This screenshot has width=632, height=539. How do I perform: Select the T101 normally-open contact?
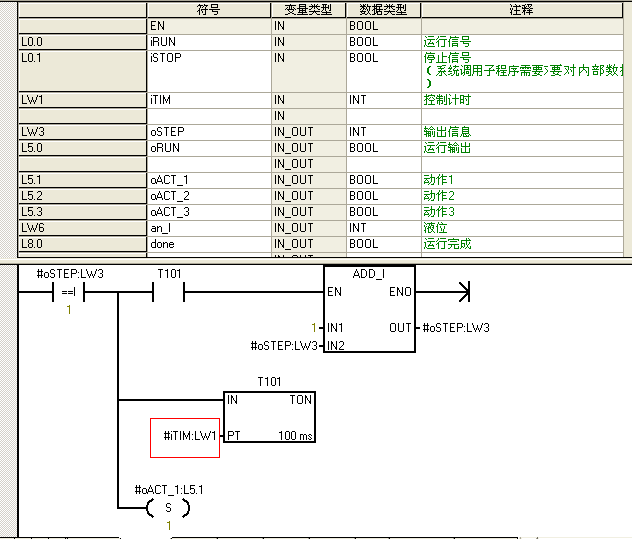click(x=168, y=292)
